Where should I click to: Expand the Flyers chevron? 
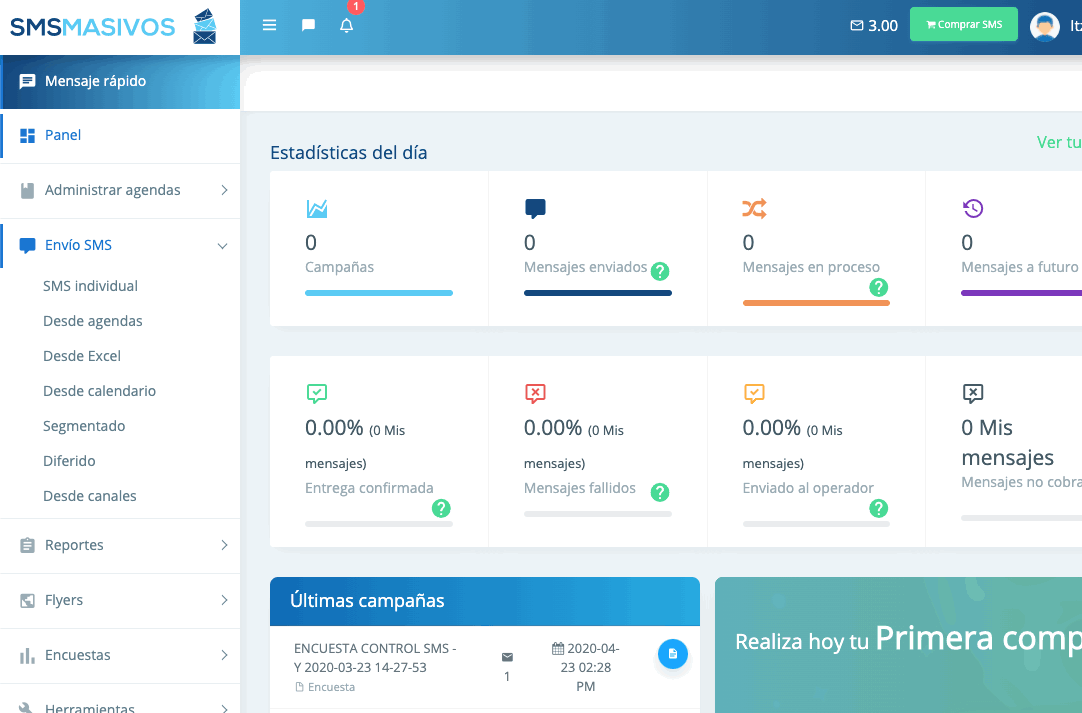[224, 600]
